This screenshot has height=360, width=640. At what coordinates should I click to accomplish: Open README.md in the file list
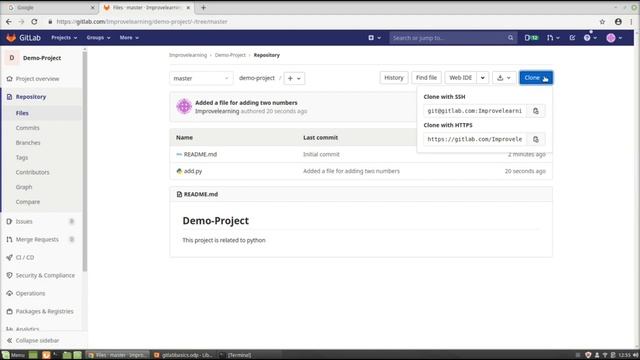click(200, 154)
